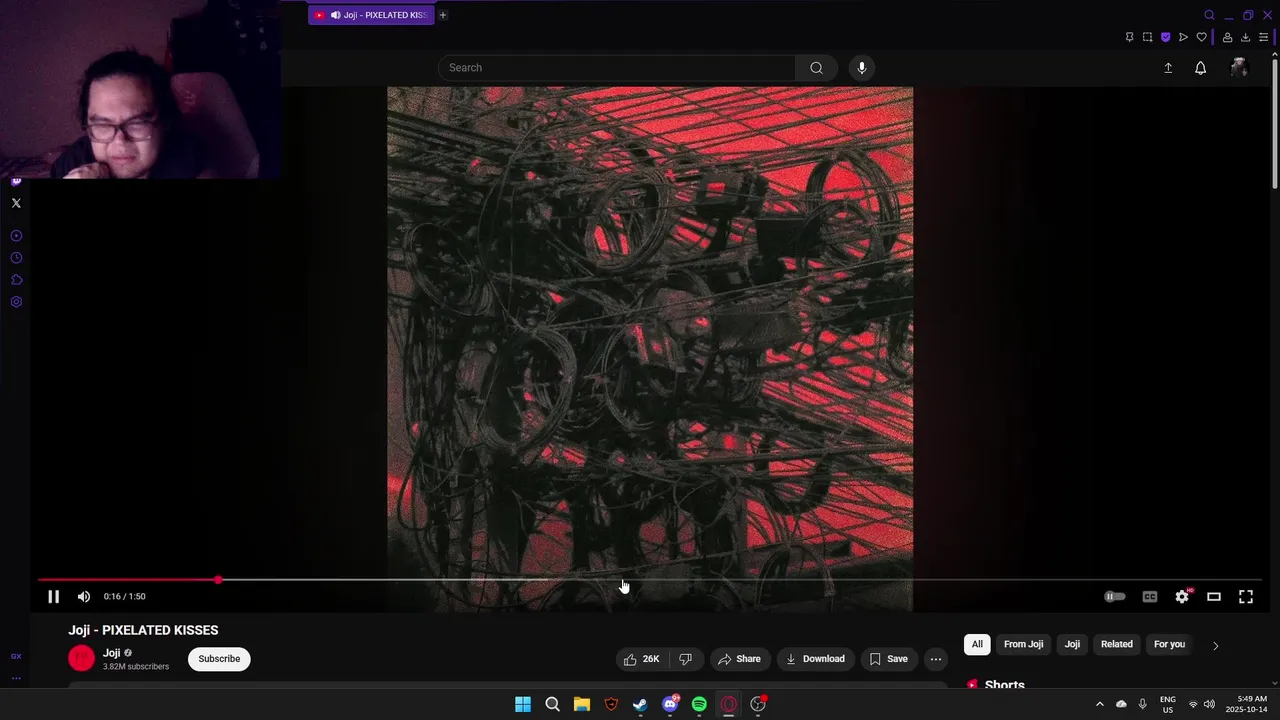The width and height of the screenshot is (1280, 720).
Task: Open the player send arrow icon
Action: [1183, 37]
